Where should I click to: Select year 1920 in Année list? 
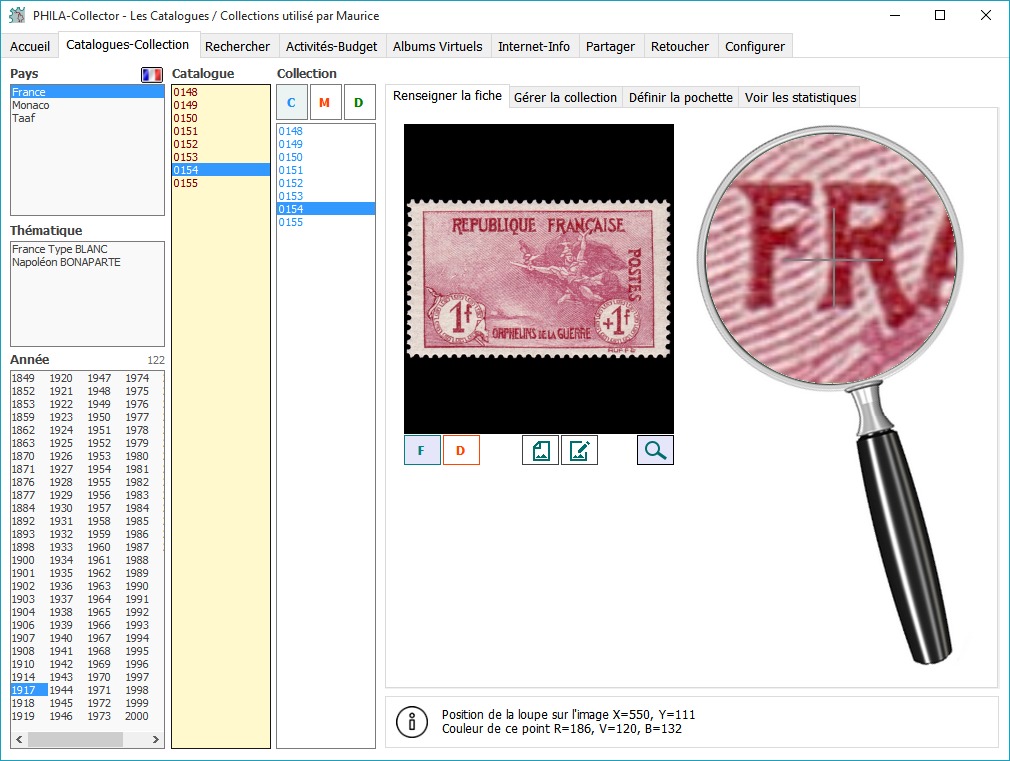61,378
